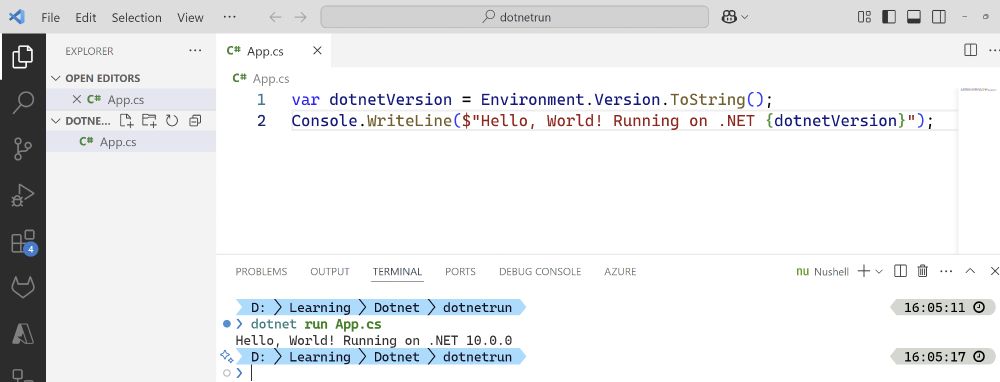Switch to the Output panel tab
This screenshot has height=382, width=1000.
pos(330,272)
